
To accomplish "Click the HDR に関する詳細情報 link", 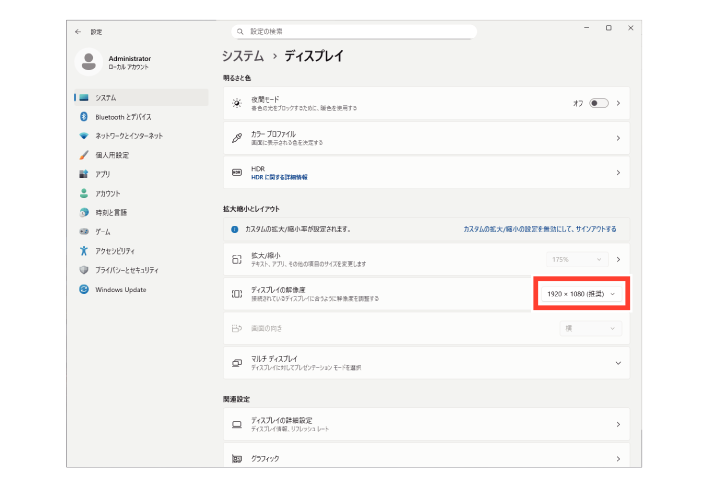I will [279, 177].
